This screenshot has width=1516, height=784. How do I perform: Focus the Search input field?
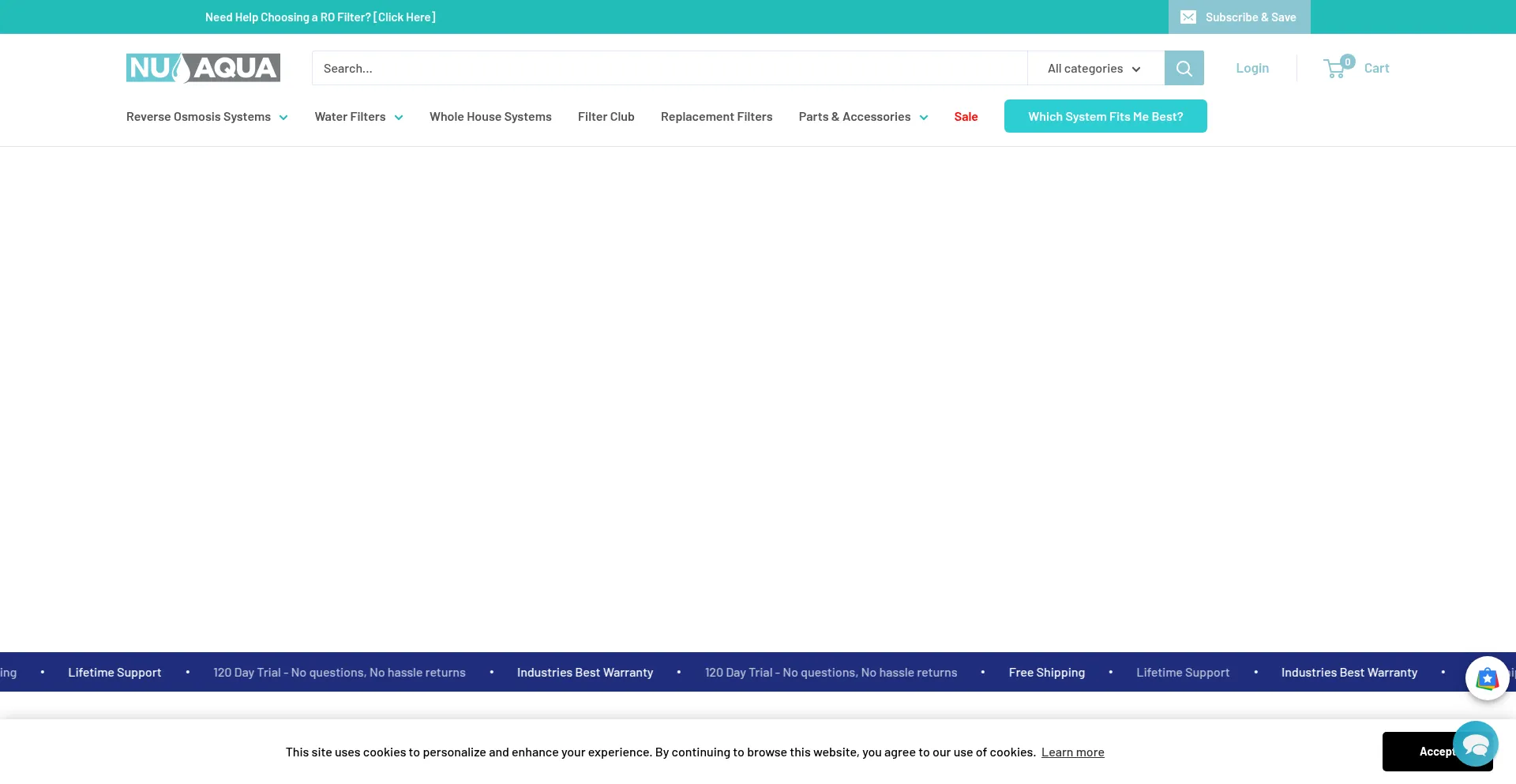(670, 69)
